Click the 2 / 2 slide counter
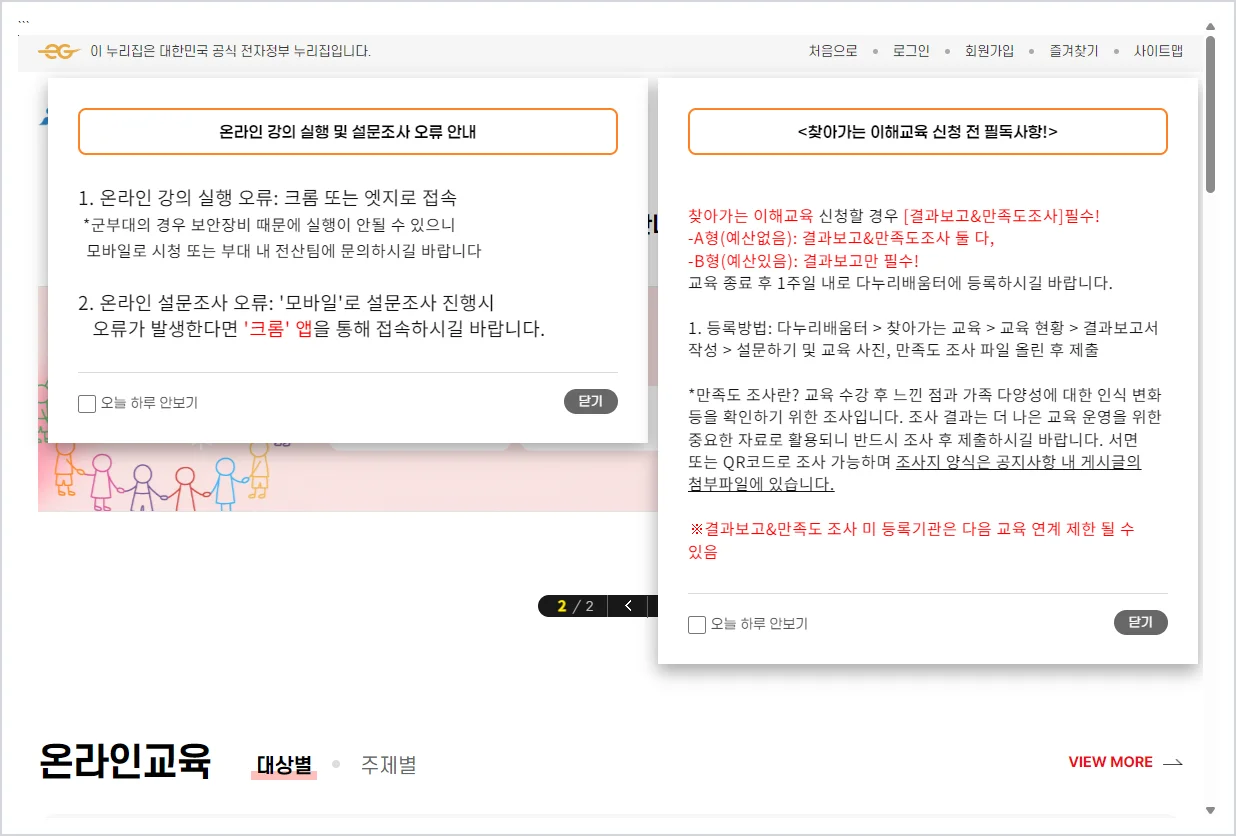Screen dimensions: 1236x836 [x=575, y=606]
